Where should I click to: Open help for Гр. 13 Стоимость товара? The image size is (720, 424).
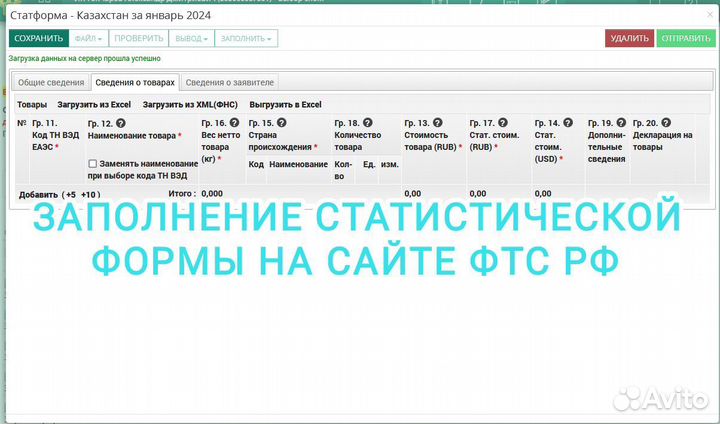(x=438, y=123)
